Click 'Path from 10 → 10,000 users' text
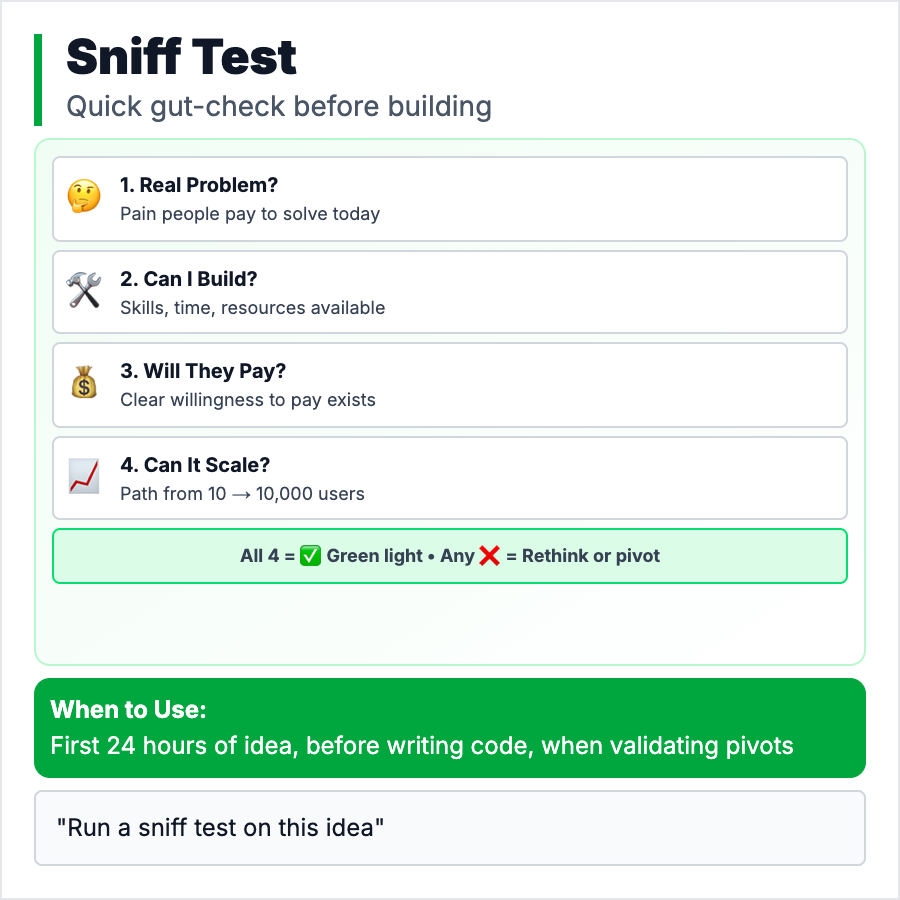The image size is (900, 900). click(242, 494)
